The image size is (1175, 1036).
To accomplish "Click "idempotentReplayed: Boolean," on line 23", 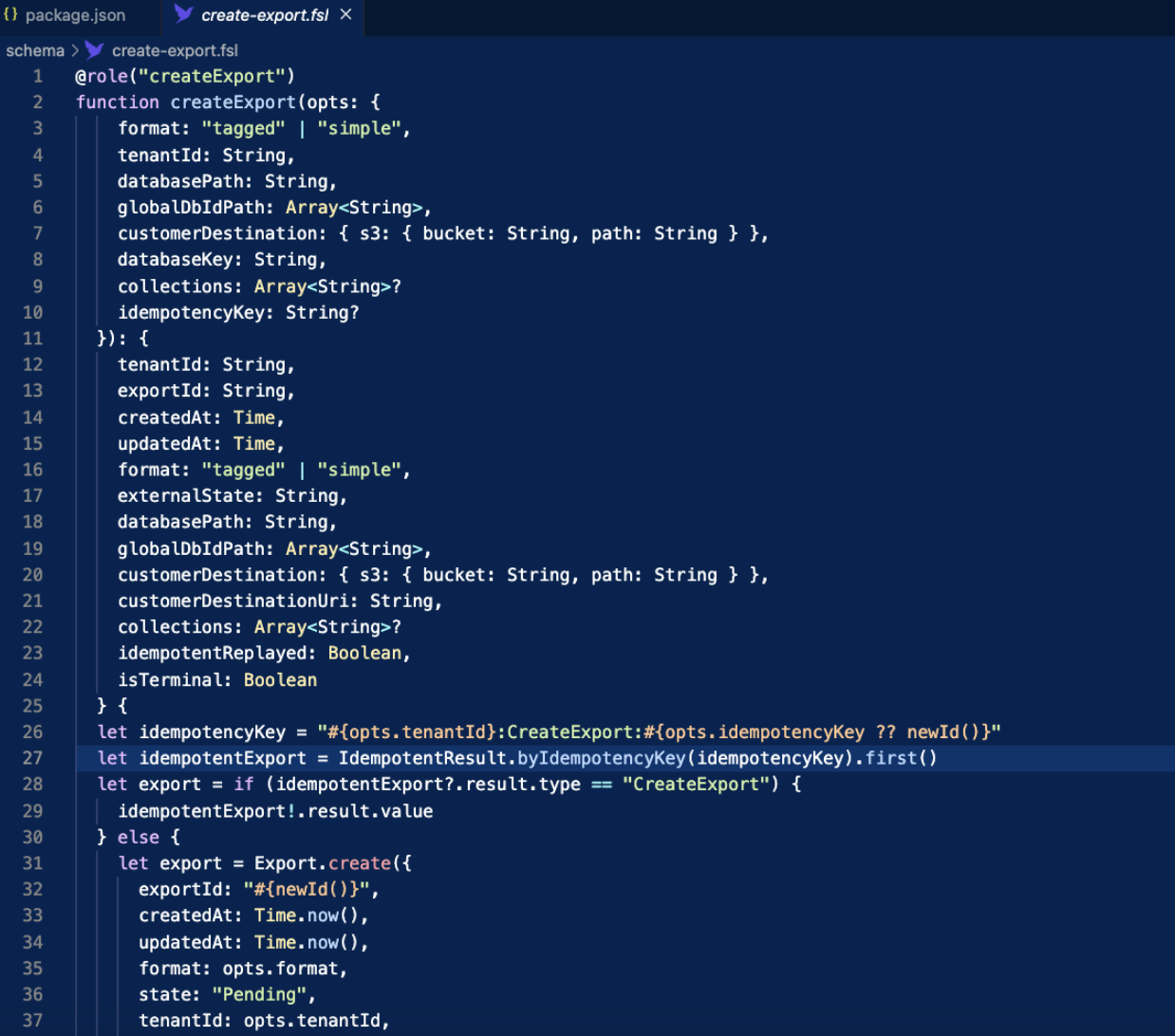I will pyautogui.click(x=264, y=654).
